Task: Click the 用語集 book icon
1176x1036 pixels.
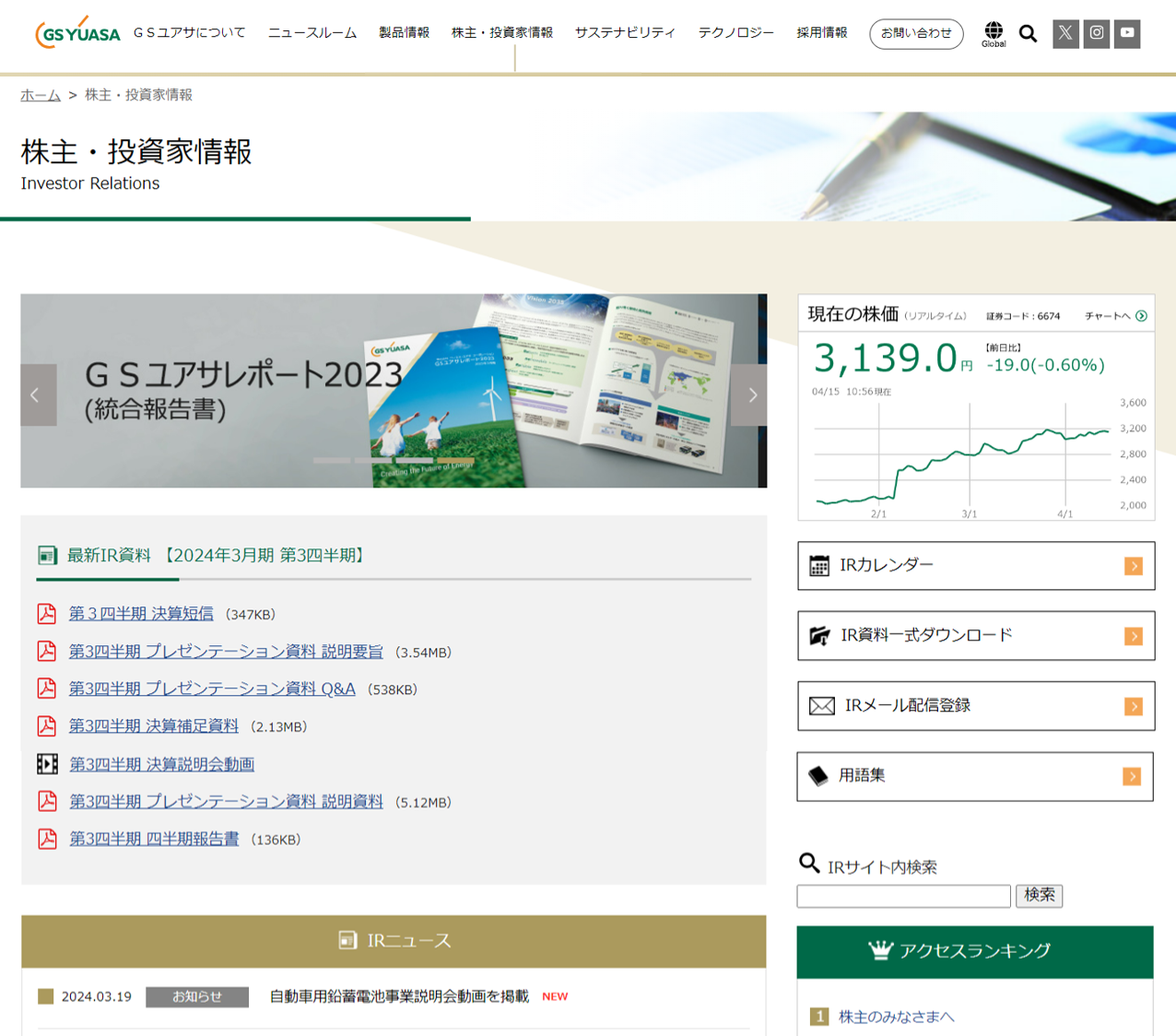Action: click(817, 776)
